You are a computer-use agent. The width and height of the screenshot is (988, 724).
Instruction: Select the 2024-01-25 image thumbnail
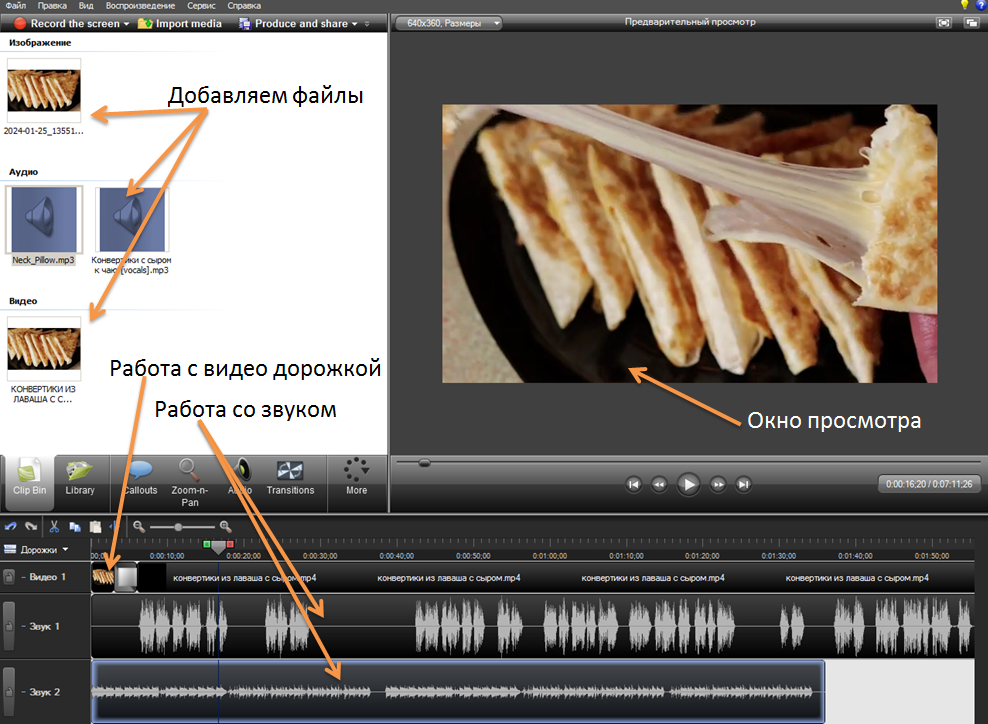point(43,91)
